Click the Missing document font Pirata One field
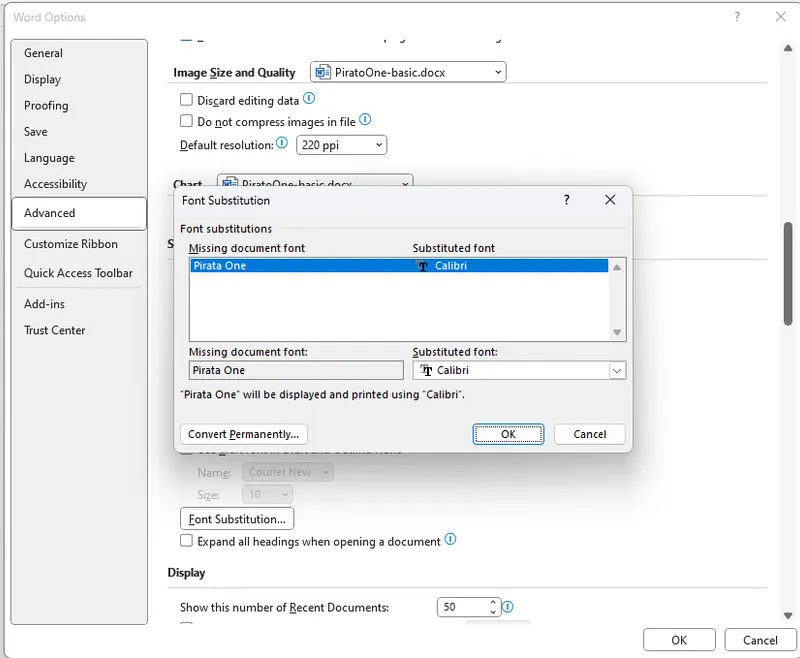Screen dimensions: 800x658 click(296, 370)
